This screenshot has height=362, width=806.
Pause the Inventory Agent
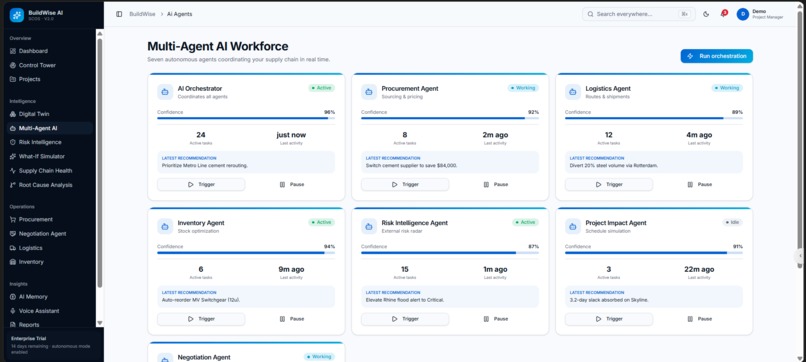[x=291, y=319]
